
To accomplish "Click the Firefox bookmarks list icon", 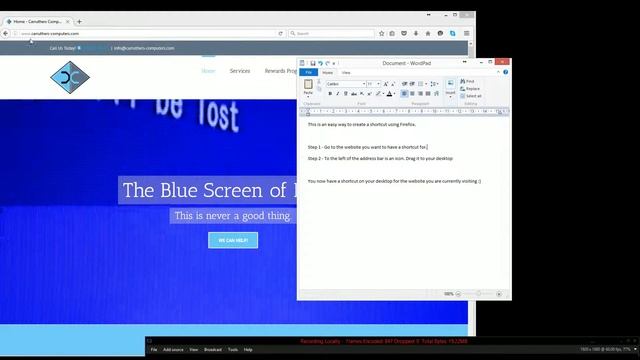I will (392, 33).
